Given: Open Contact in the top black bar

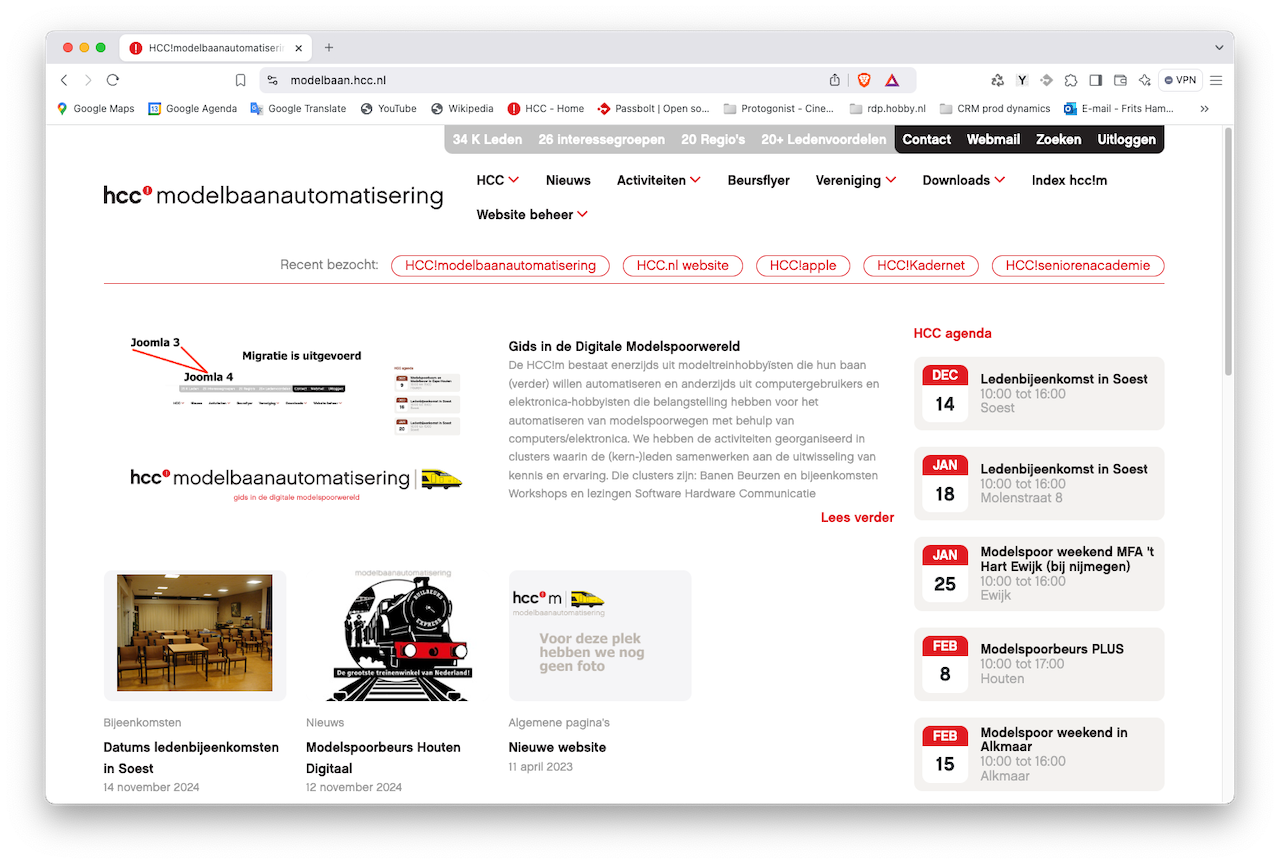Looking at the screenshot, I should [x=926, y=139].
